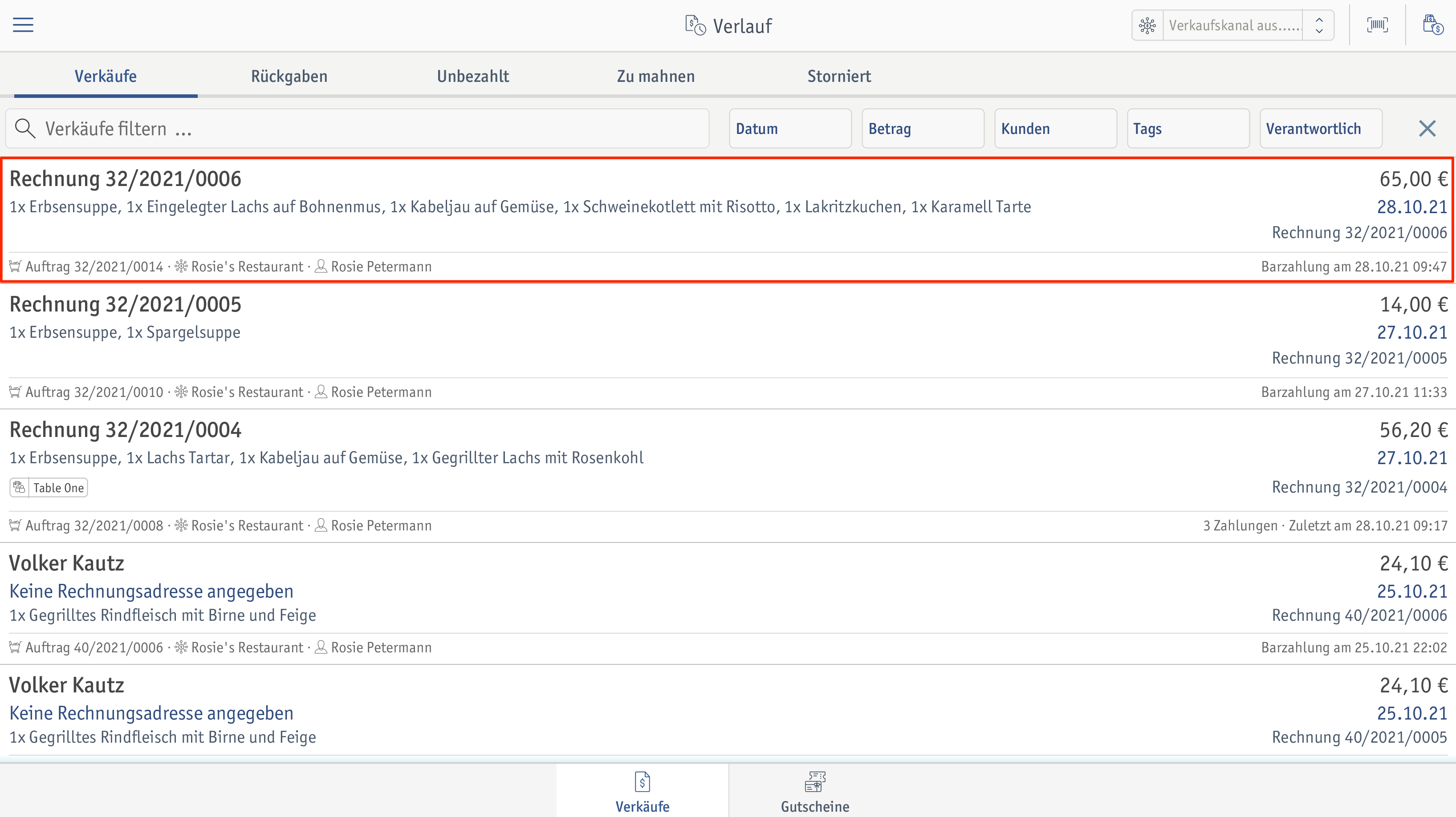Click the magnifier search icon

pos(25,128)
